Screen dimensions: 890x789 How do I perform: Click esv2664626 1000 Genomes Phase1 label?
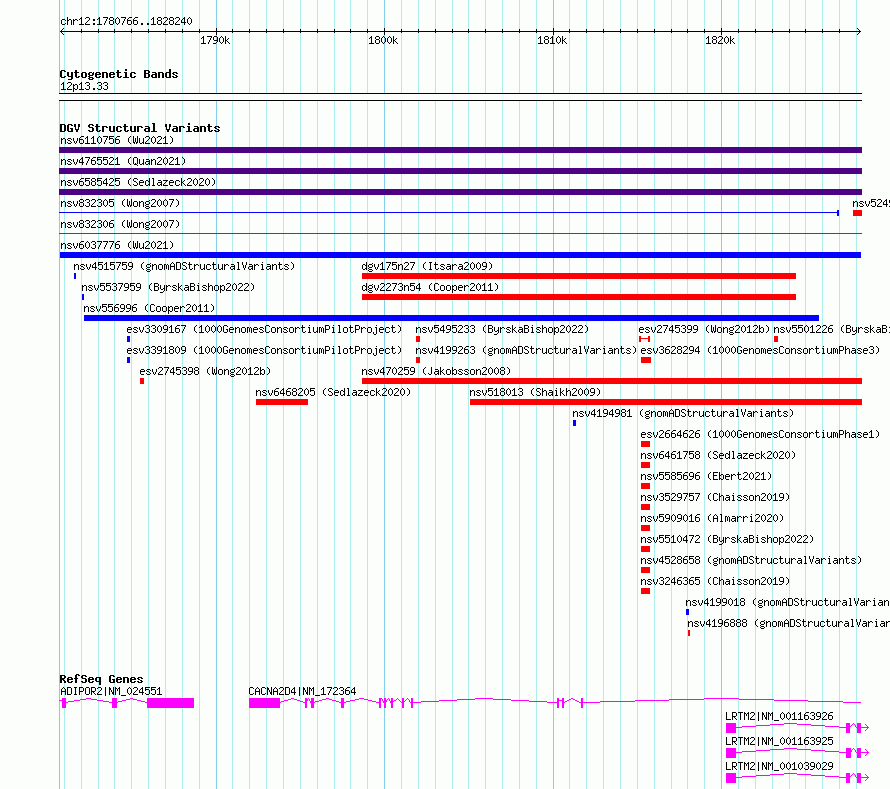tap(760, 434)
